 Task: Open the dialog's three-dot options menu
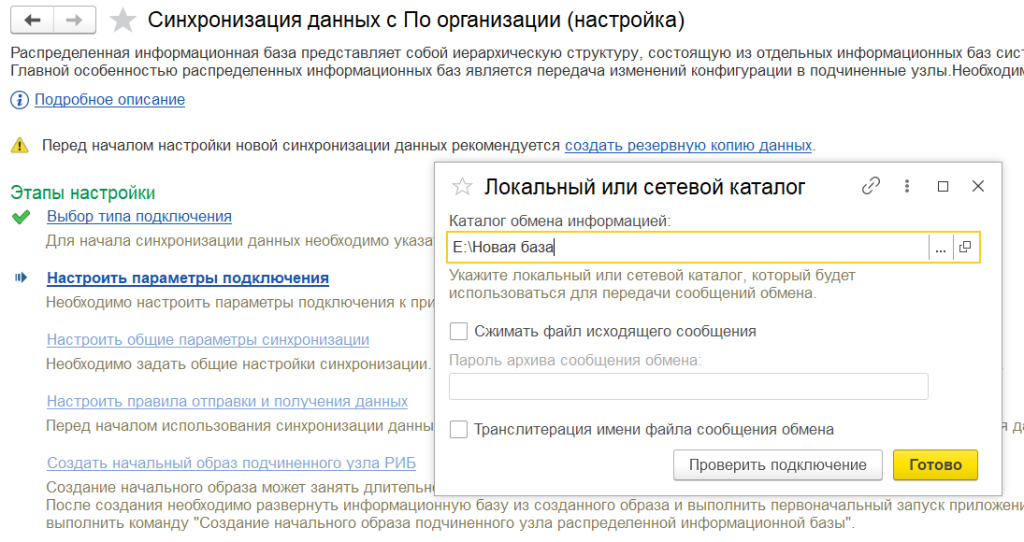(907, 186)
